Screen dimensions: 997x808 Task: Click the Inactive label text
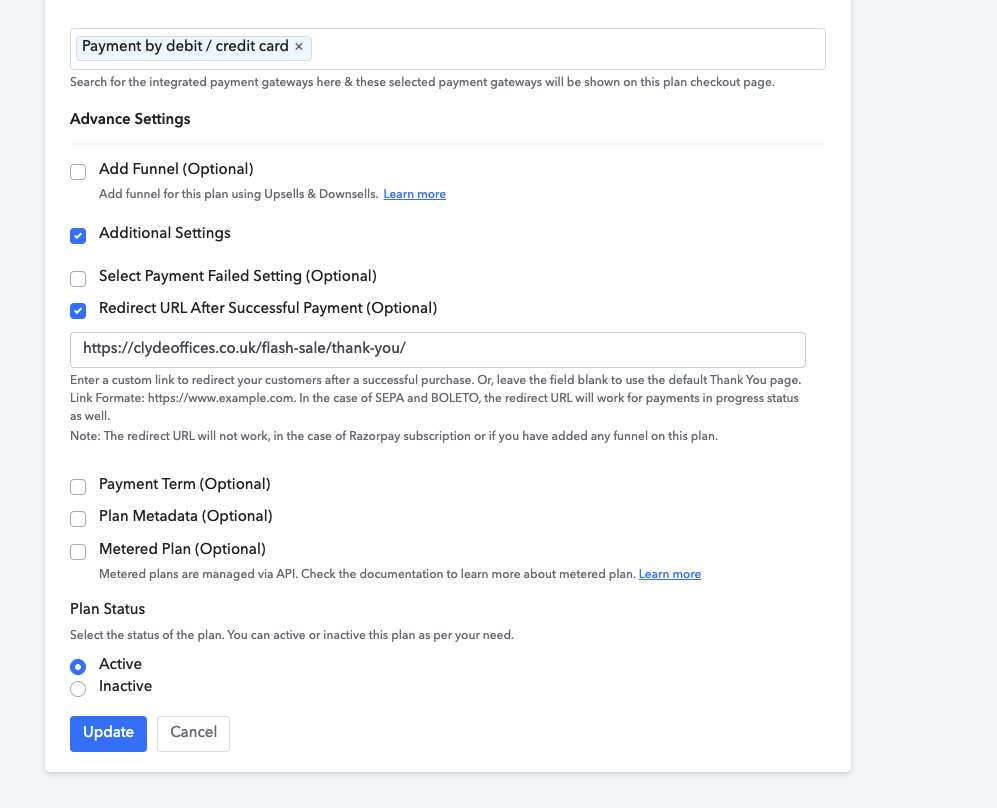125,686
